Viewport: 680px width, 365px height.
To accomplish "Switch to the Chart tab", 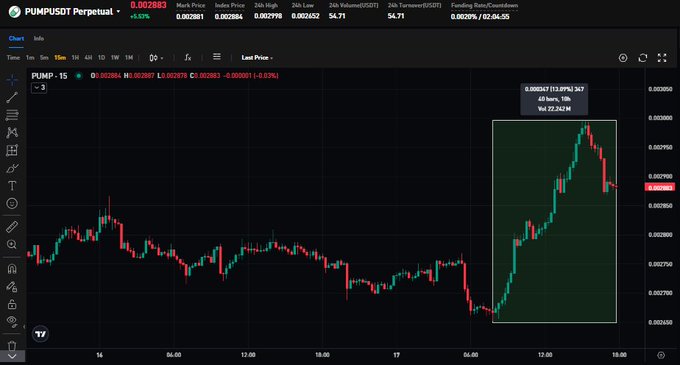I will tap(16, 38).
